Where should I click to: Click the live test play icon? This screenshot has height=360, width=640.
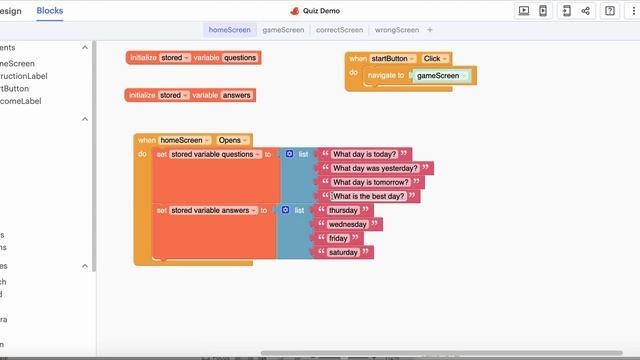pyautogui.click(x=524, y=11)
